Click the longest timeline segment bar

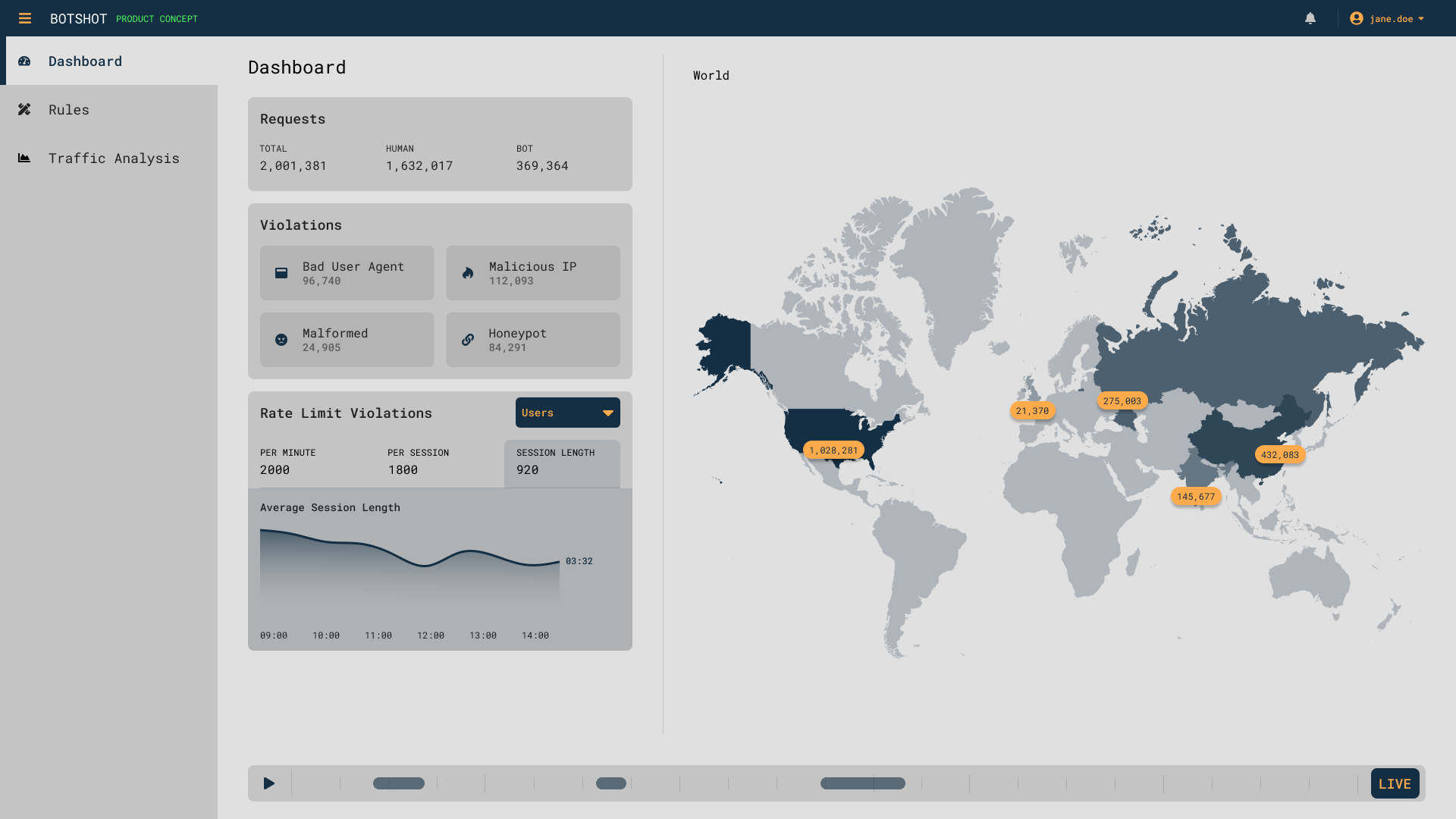pyautogui.click(x=862, y=783)
